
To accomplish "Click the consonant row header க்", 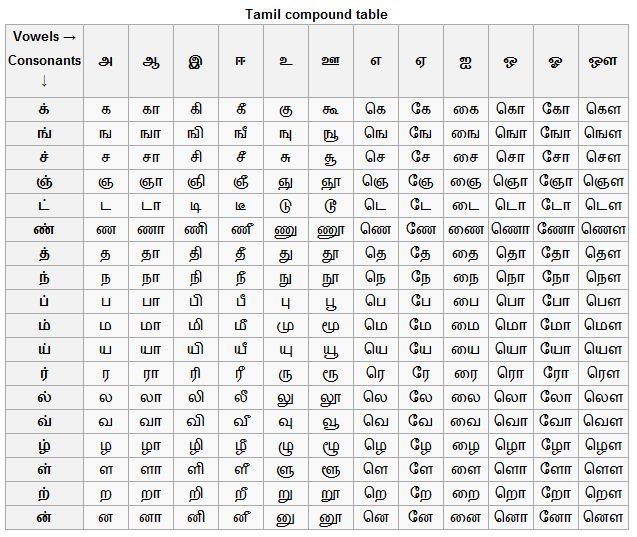I will coord(44,109).
